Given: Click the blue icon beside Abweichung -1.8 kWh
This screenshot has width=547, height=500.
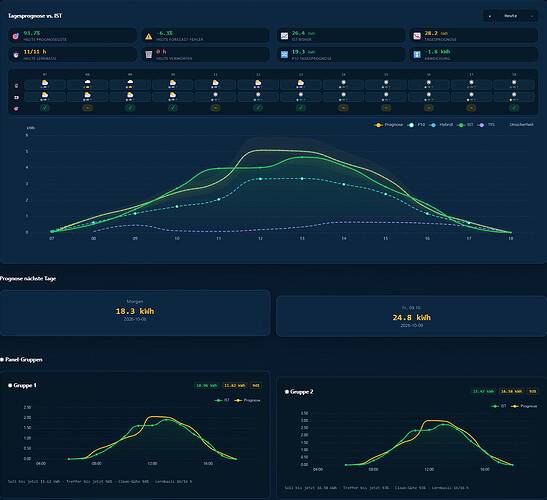Looking at the screenshot, I should [417, 55].
